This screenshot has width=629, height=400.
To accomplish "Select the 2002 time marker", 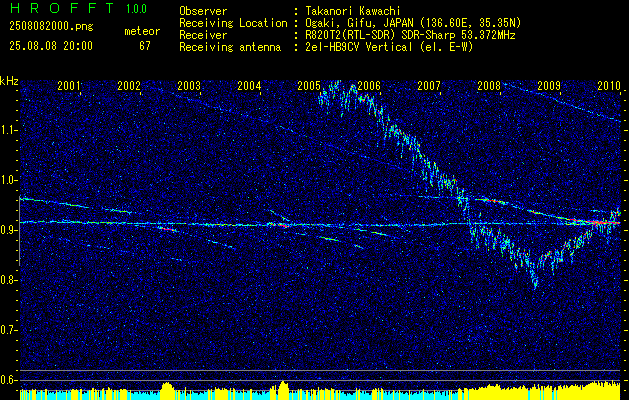I will click(129, 85).
